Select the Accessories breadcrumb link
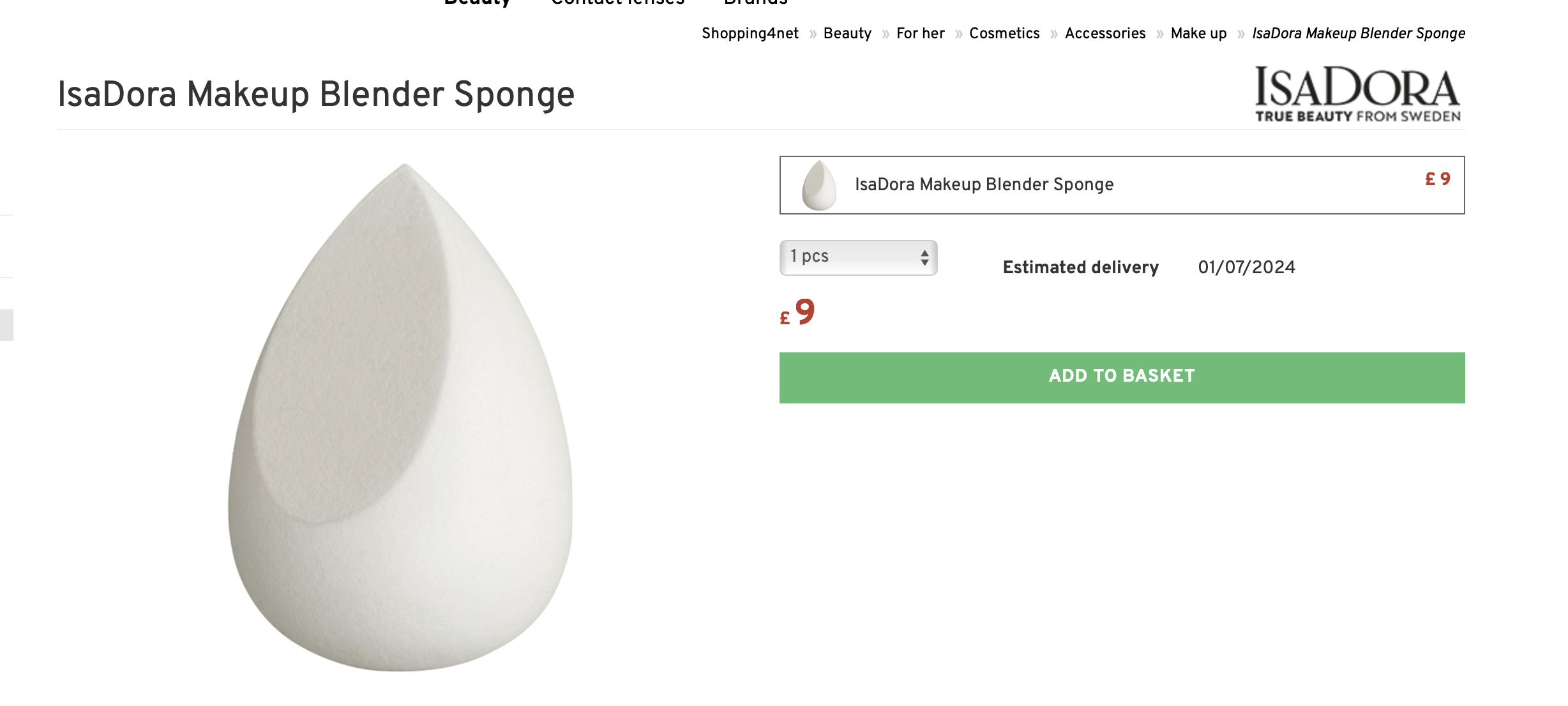Viewport: 1568px width, 706px height. point(1105,33)
